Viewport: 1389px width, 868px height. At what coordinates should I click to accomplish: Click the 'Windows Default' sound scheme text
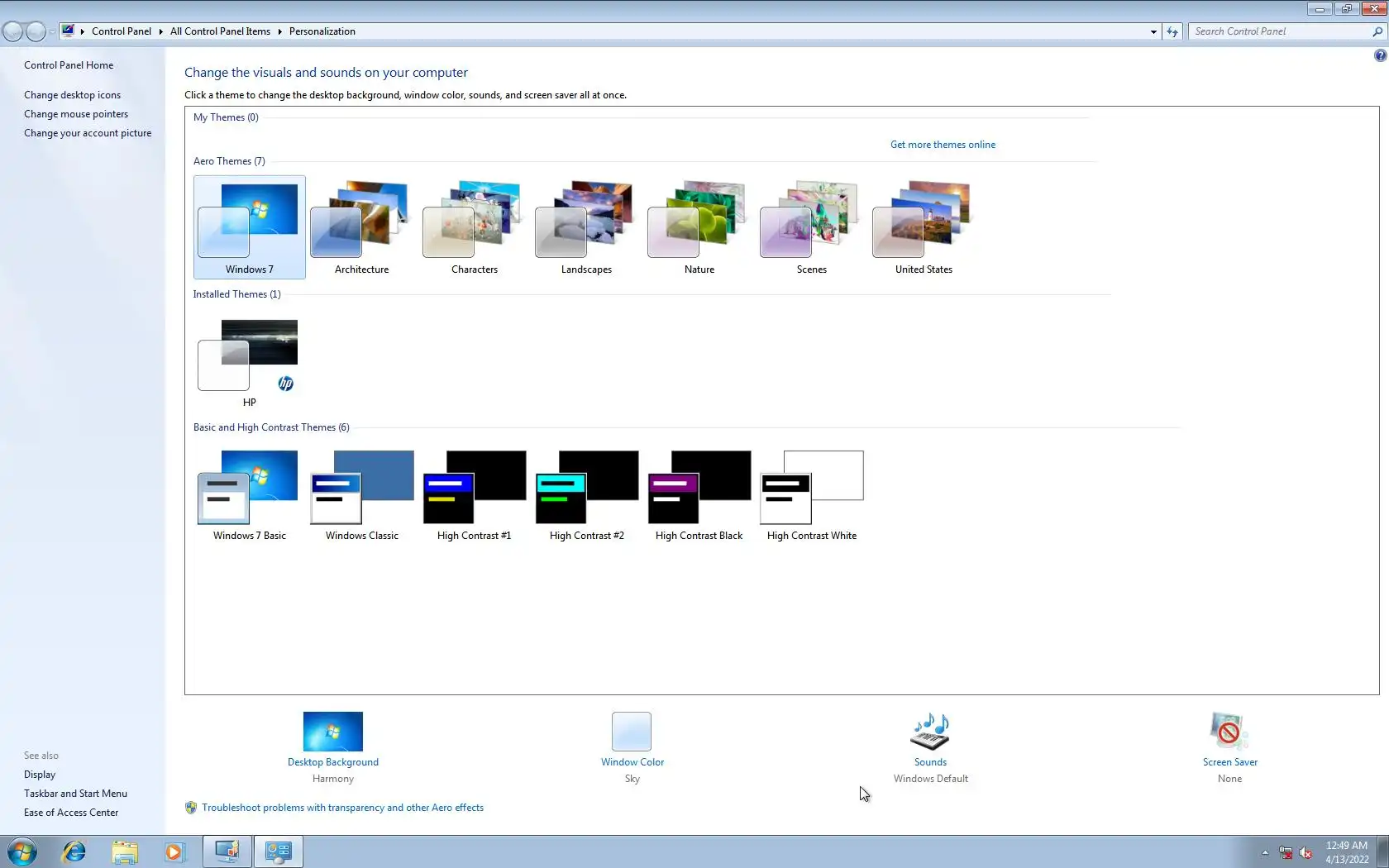[930, 779]
